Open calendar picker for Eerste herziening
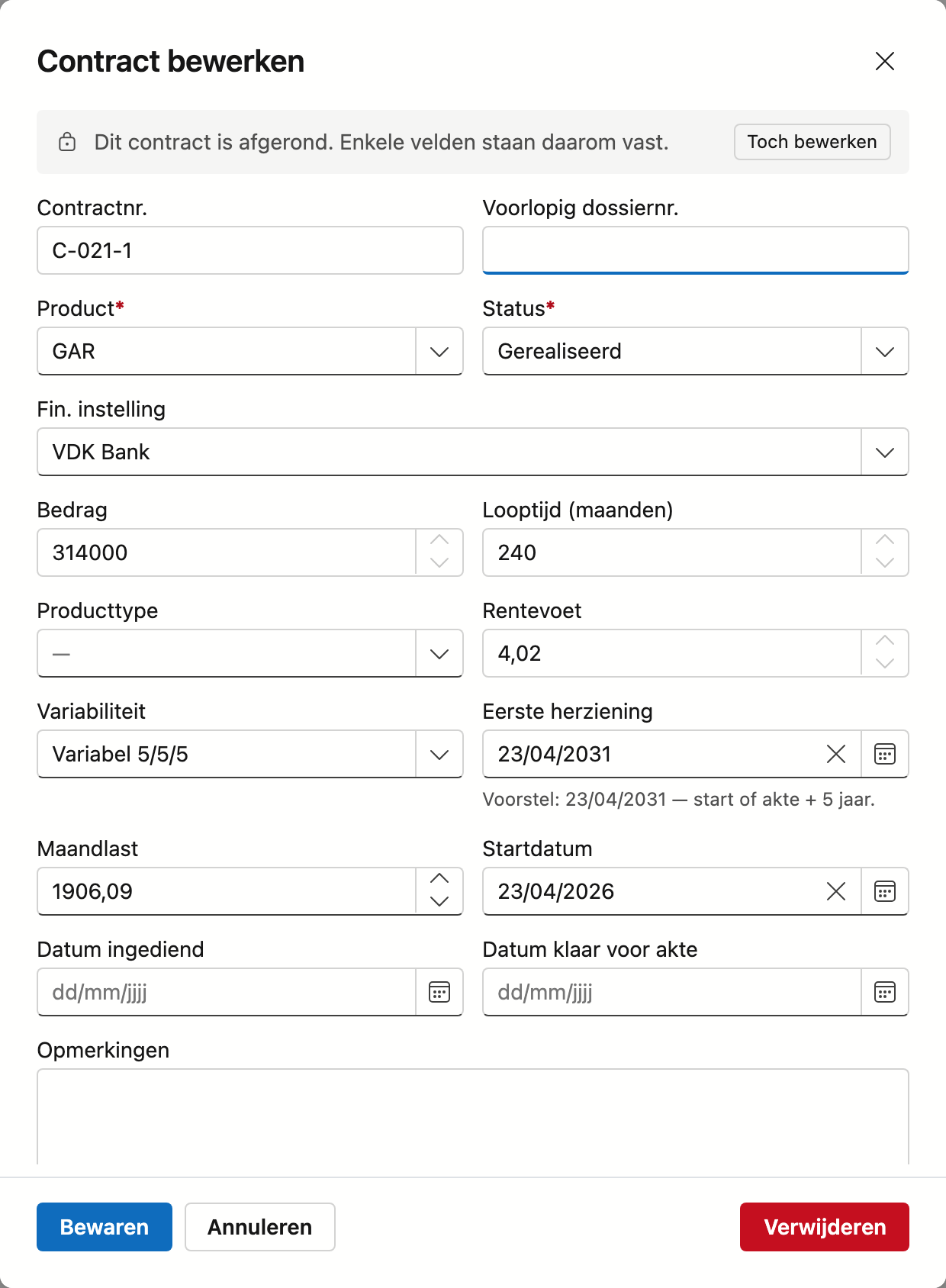 (x=885, y=754)
